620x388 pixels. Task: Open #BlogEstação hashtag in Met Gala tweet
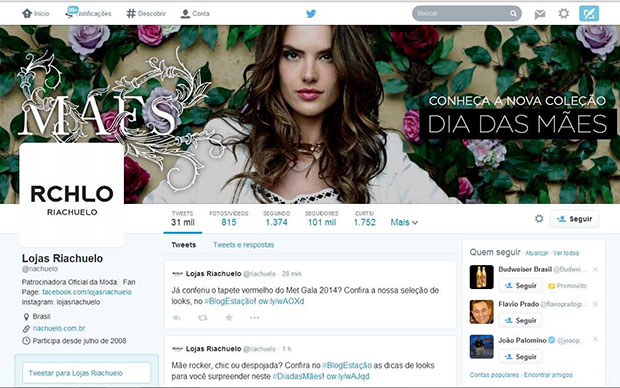pos(229,301)
